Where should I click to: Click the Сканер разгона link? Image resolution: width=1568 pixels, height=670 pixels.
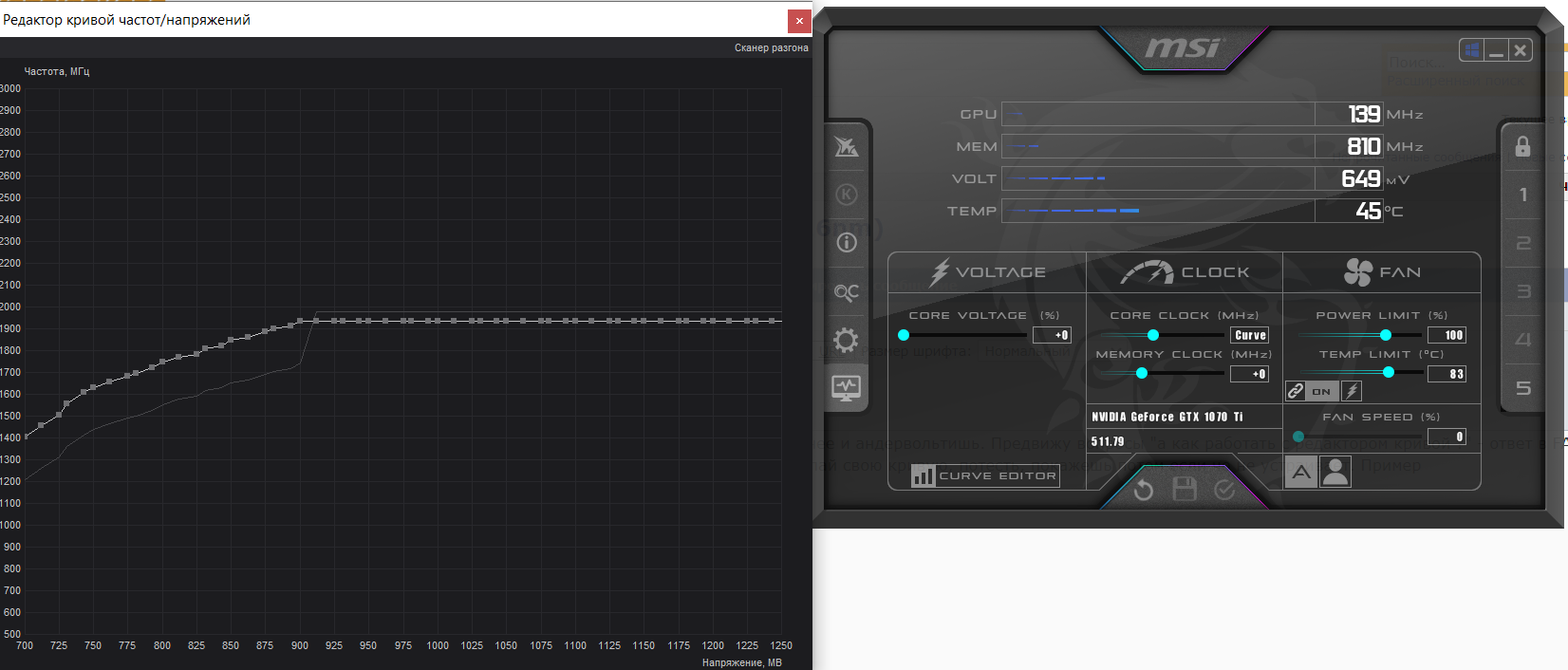point(771,47)
